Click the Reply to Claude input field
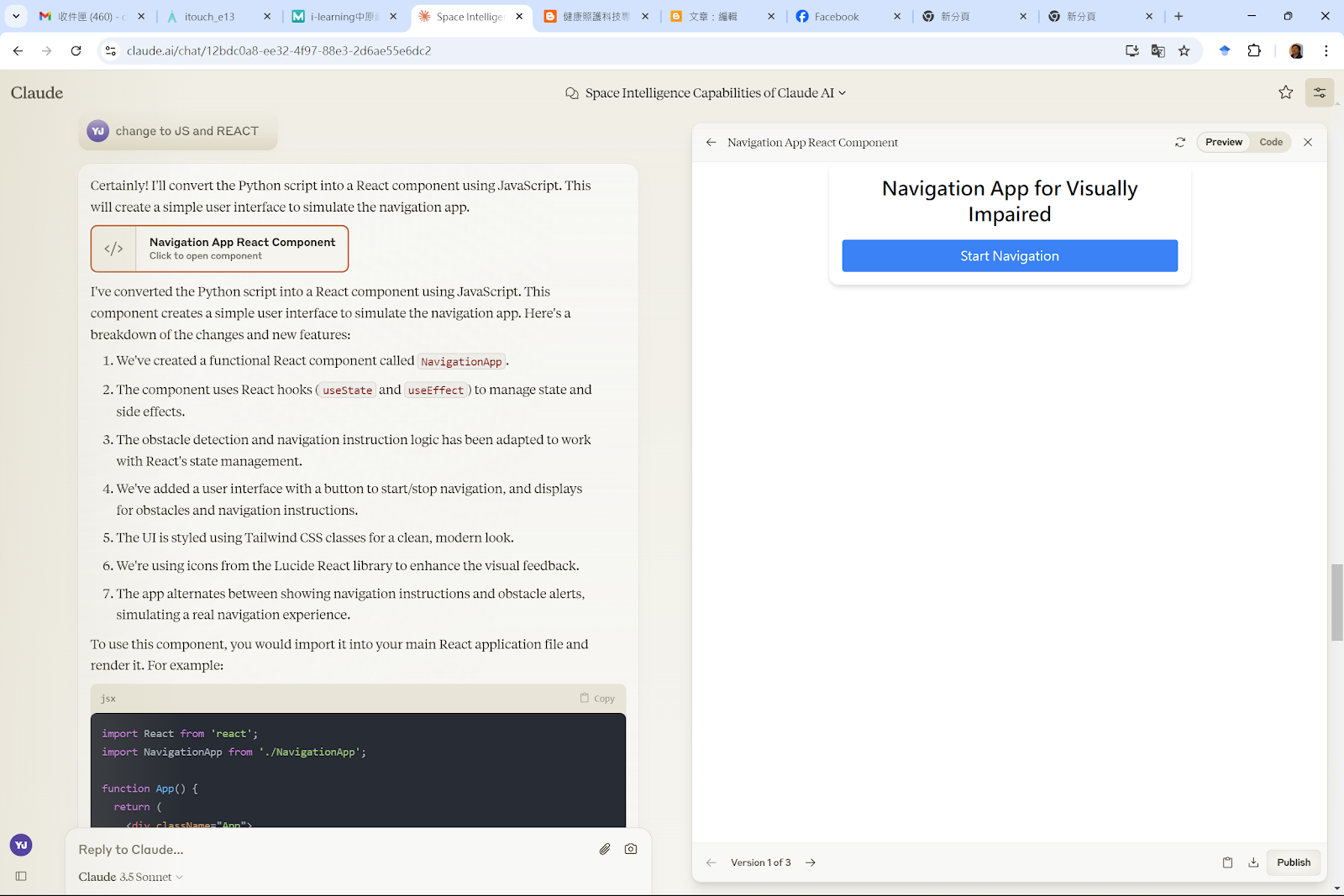 point(332,849)
